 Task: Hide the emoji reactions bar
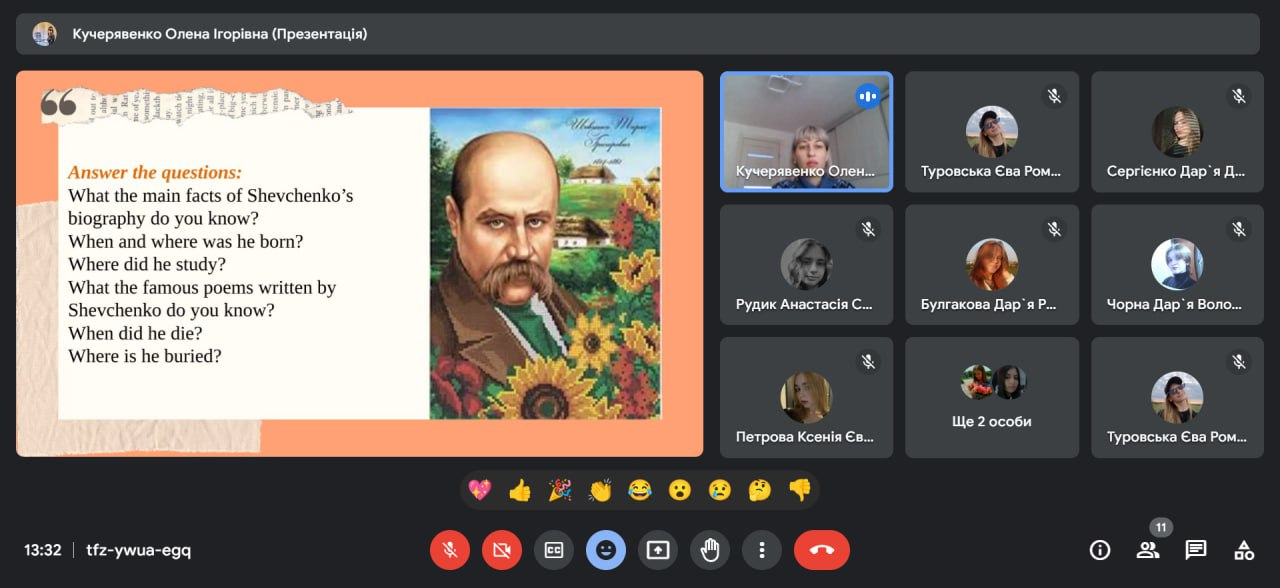606,550
